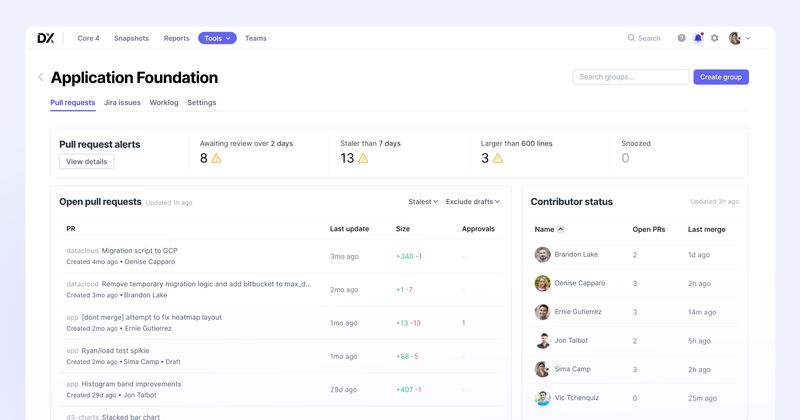Open the help question mark icon
This screenshot has width=800, height=420.
[682, 38]
